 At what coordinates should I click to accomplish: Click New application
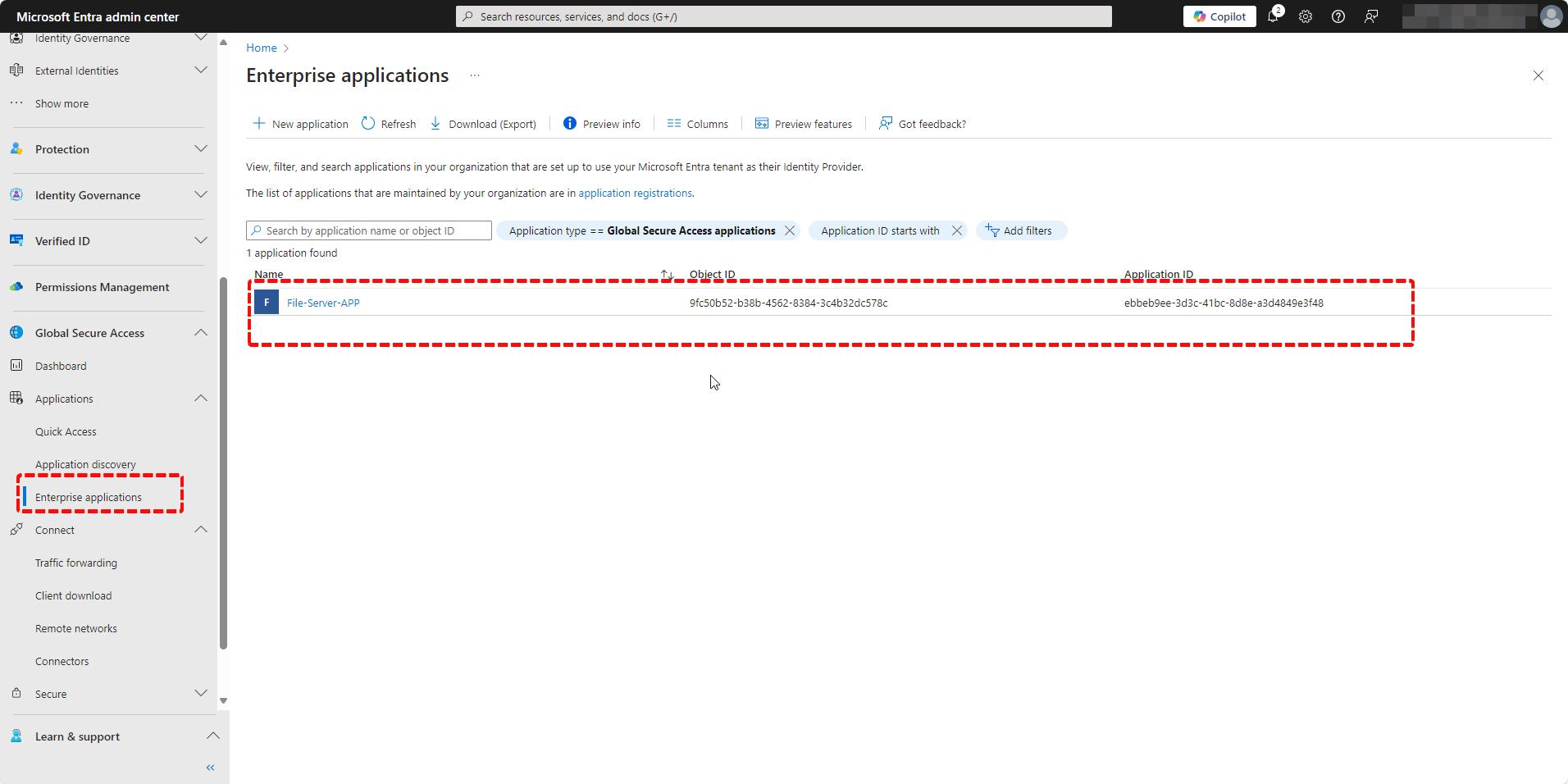300,124
